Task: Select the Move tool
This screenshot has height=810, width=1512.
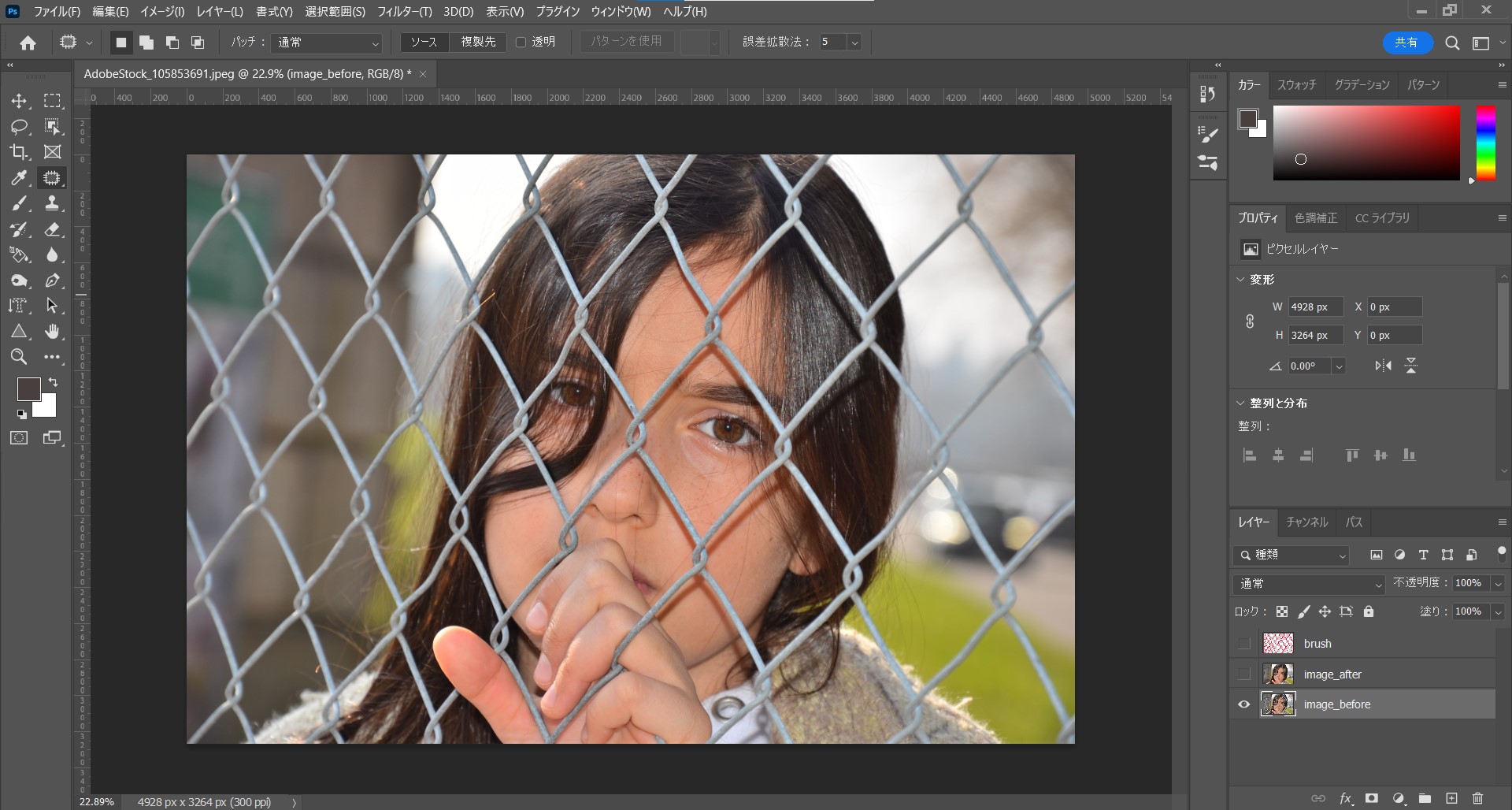Action: point(19,101)
